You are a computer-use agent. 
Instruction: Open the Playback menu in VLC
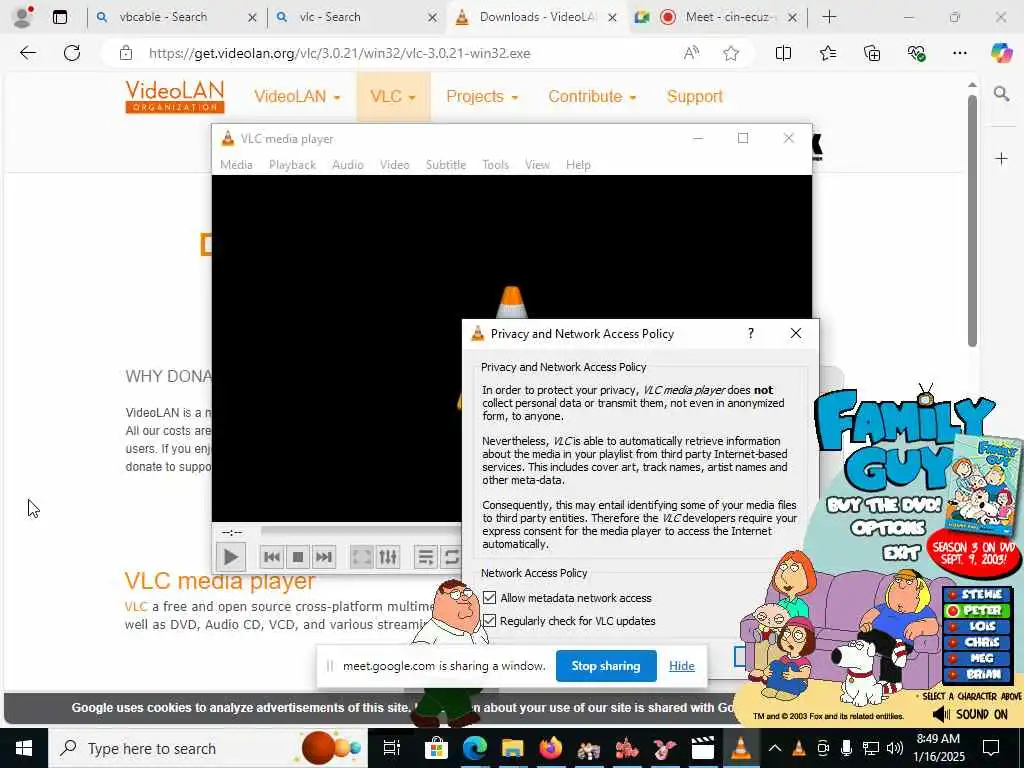click(293, 165)
